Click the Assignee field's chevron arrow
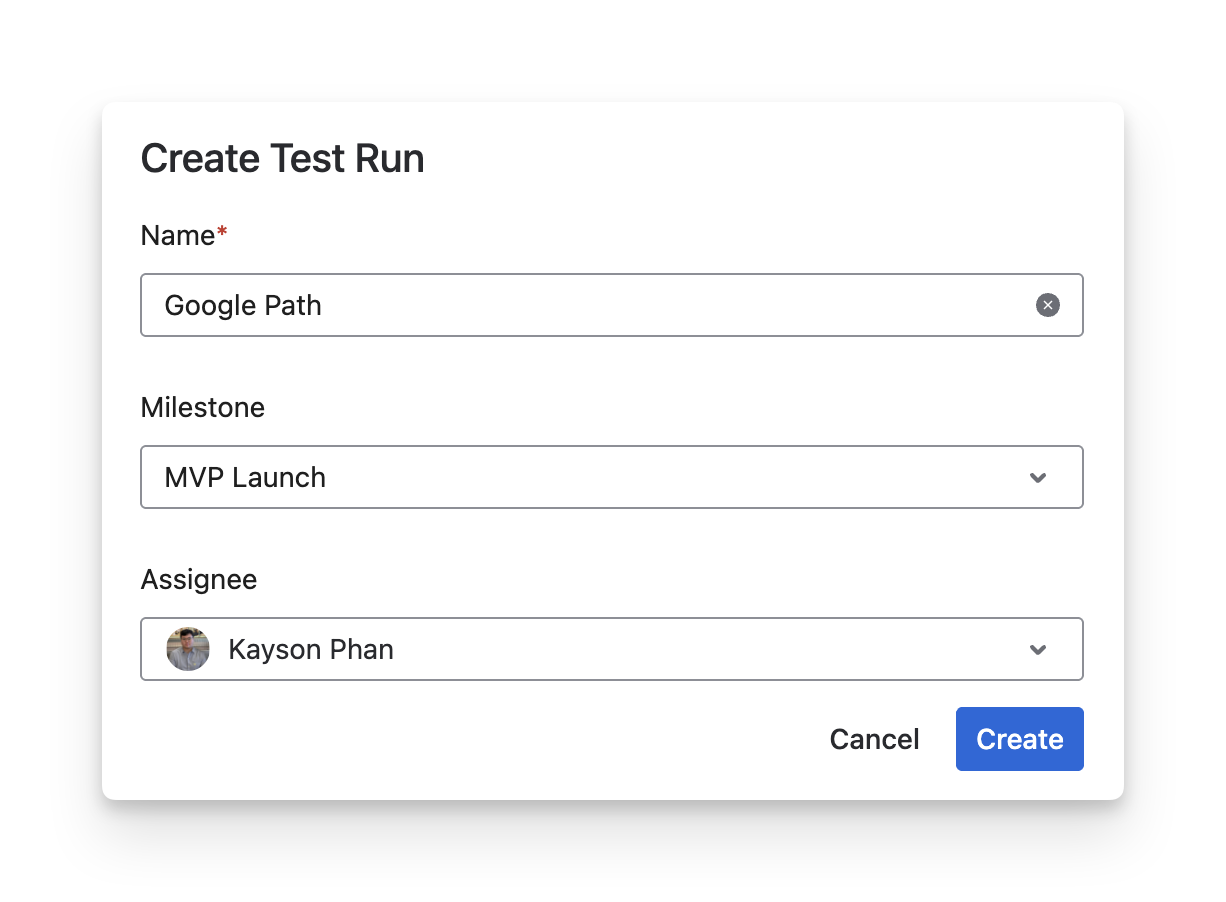1226x902 pixels. tap(1038, 650)
